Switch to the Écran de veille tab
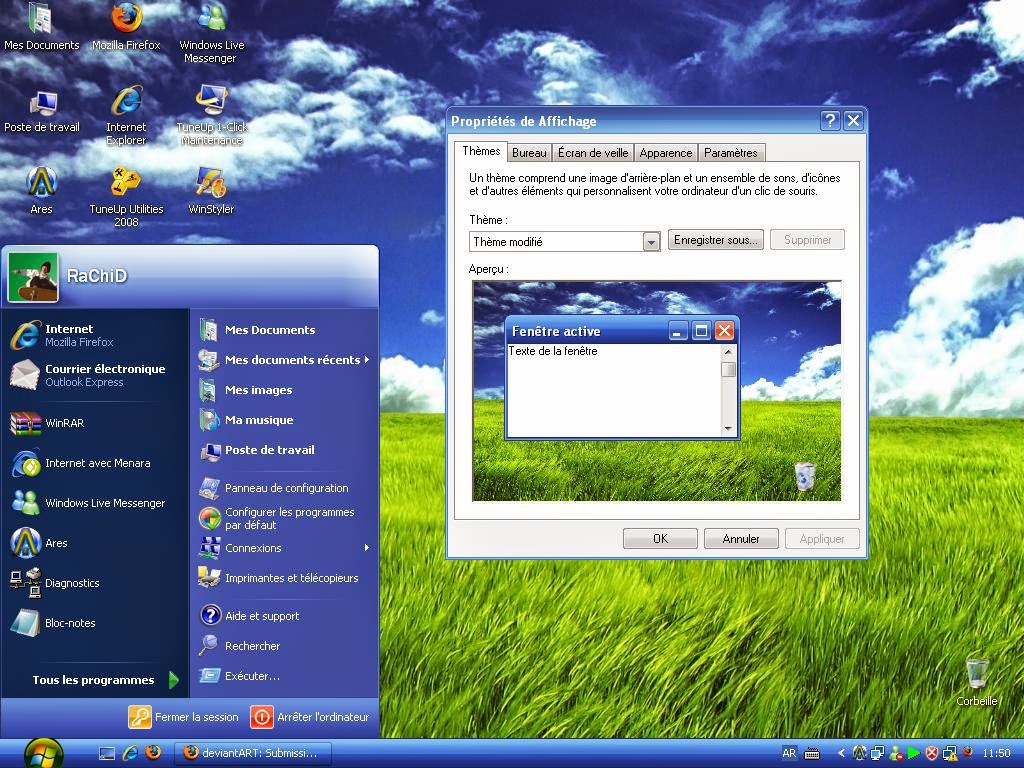Screen dimensions: 1024x768 click(x=593, y=153)
